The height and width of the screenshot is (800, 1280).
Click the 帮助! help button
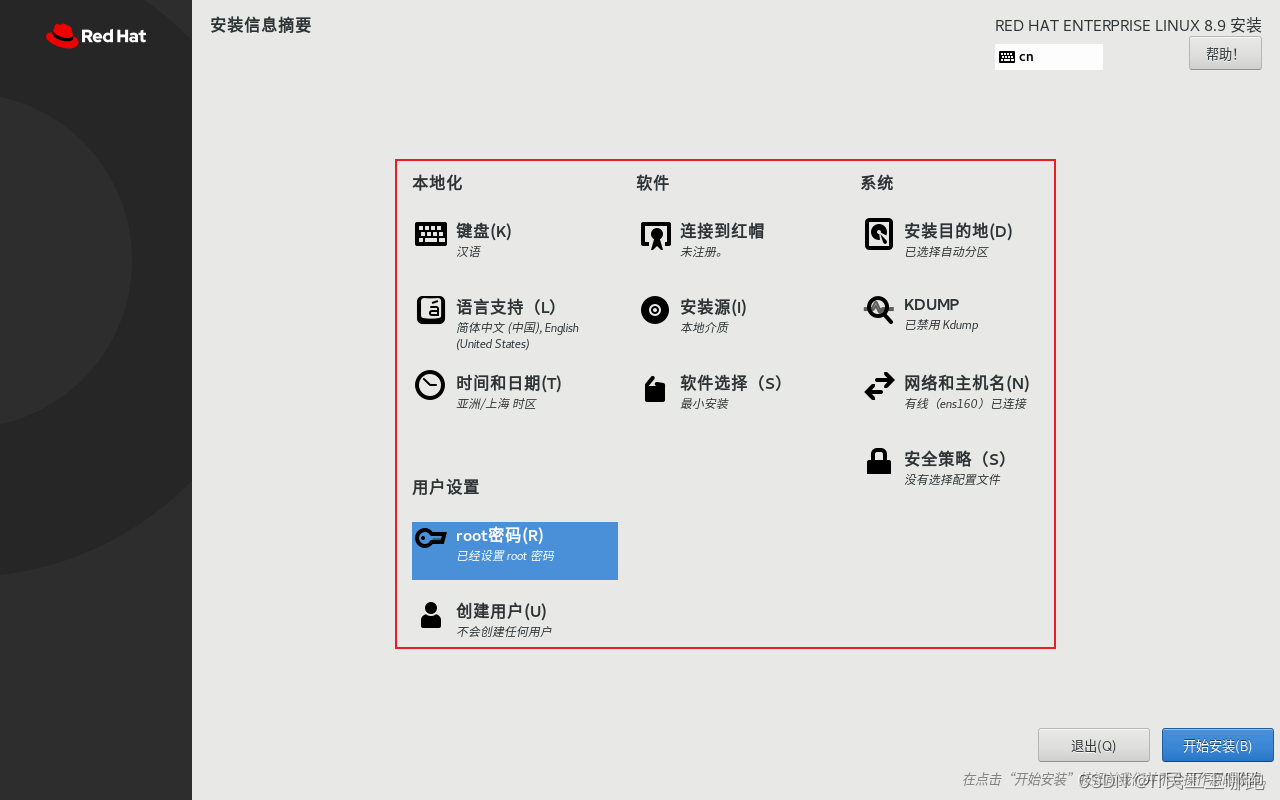click(x=1225, y=54)
